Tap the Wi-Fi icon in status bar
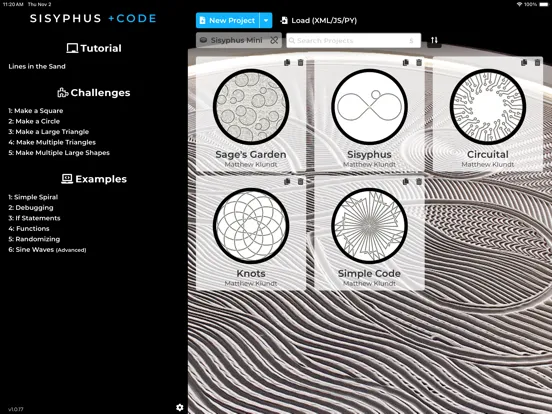The height and width of the screenshot is (414, 552). 520,4
